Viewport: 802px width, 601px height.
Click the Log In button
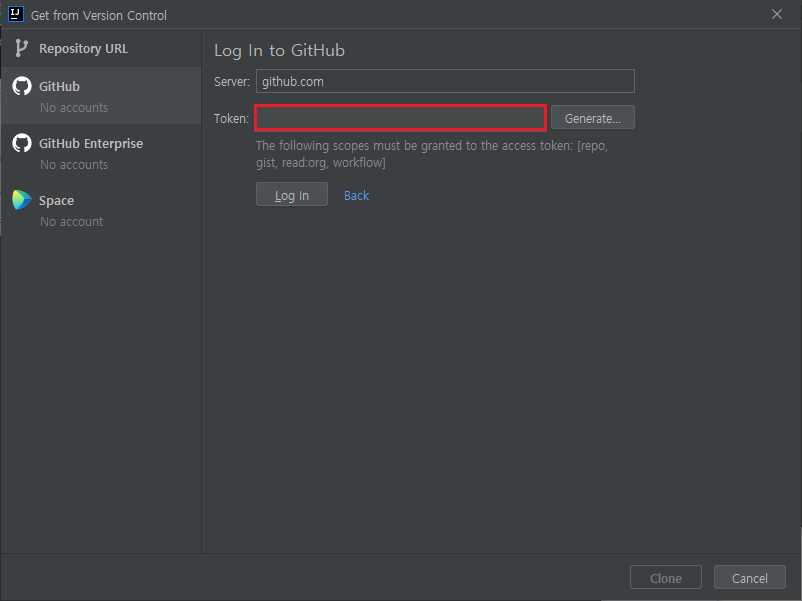(292, 195)
